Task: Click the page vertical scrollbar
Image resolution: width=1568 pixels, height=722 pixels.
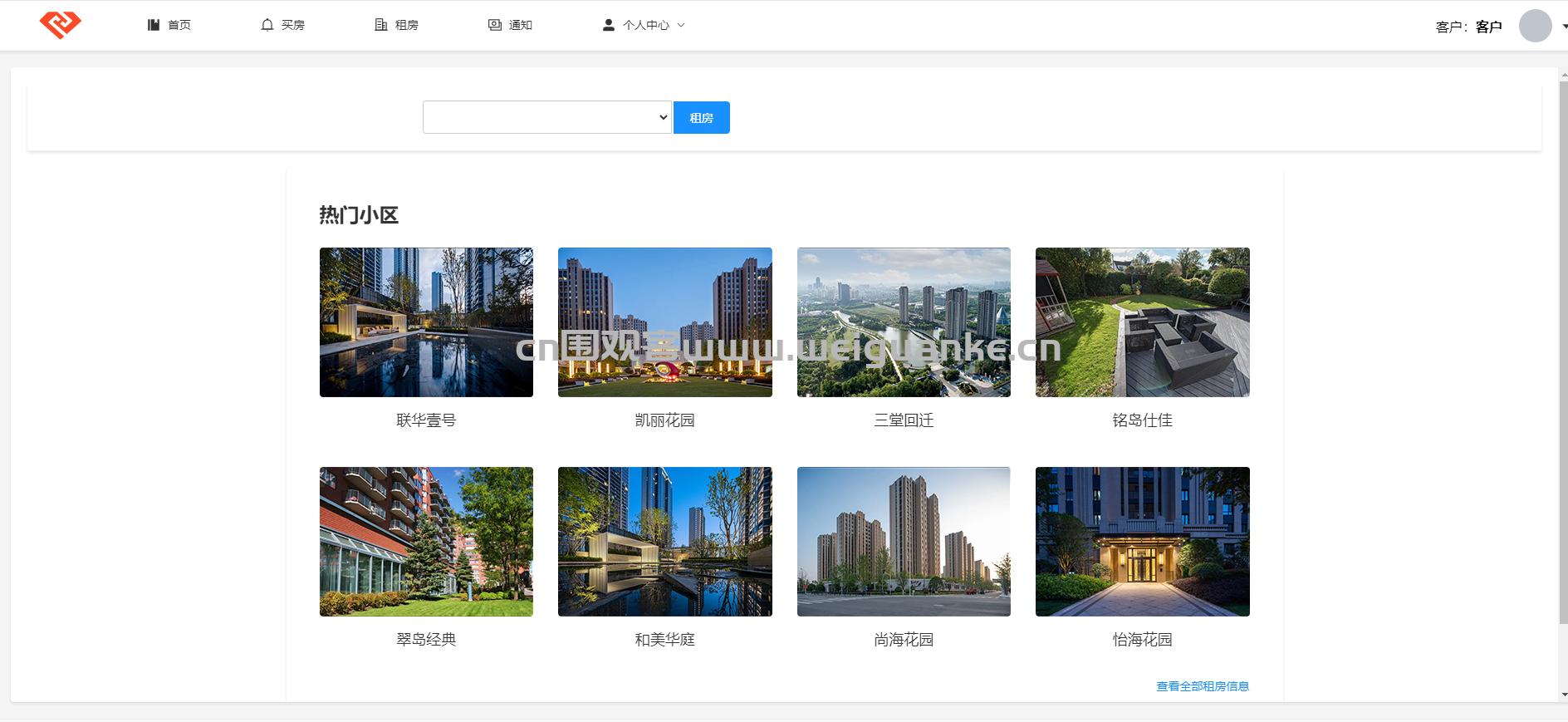Action: pyautogui.click(x=1563, y=352)
